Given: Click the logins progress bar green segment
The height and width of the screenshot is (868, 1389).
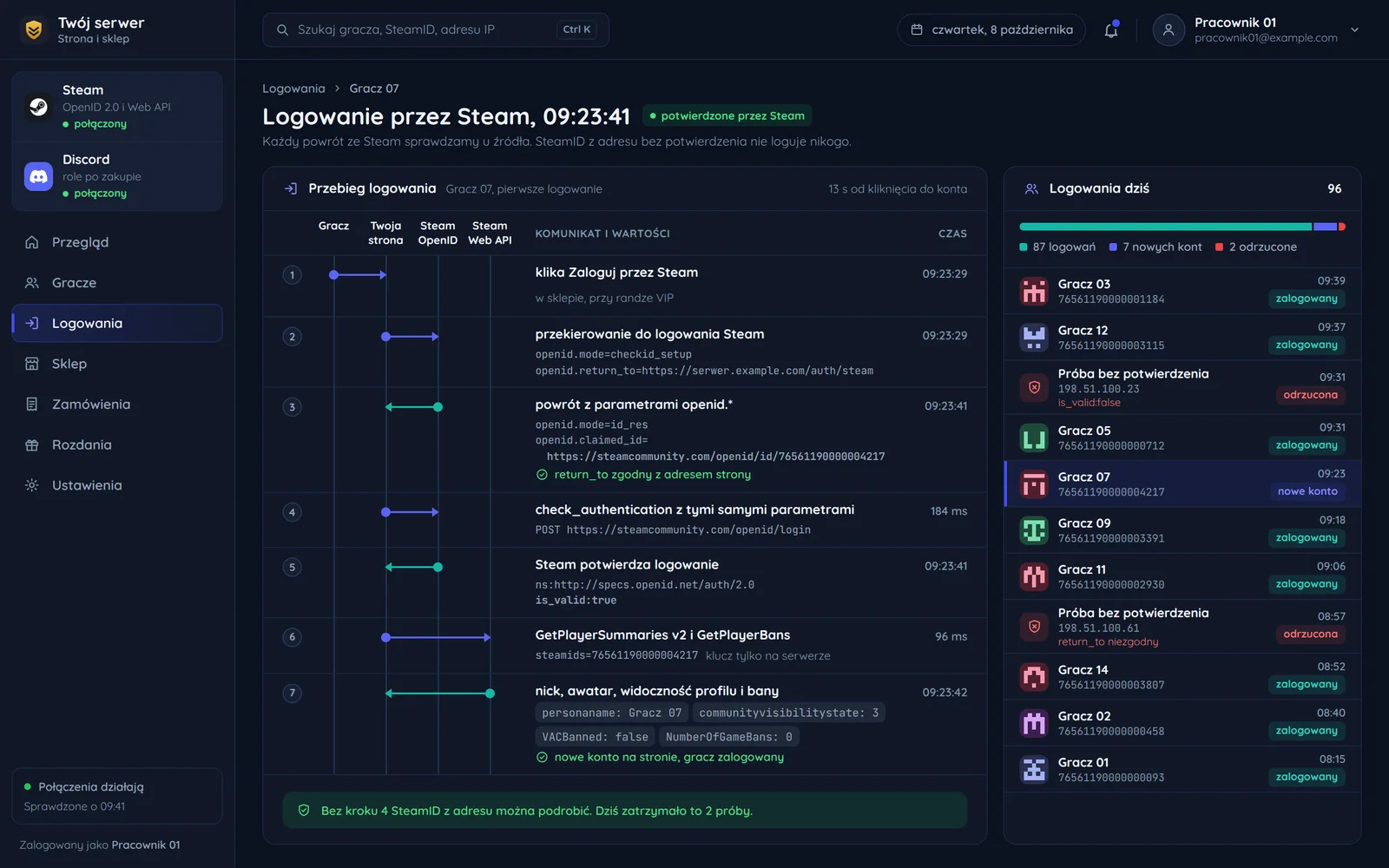Looking at the screenshot, I should pos(1166,227).
